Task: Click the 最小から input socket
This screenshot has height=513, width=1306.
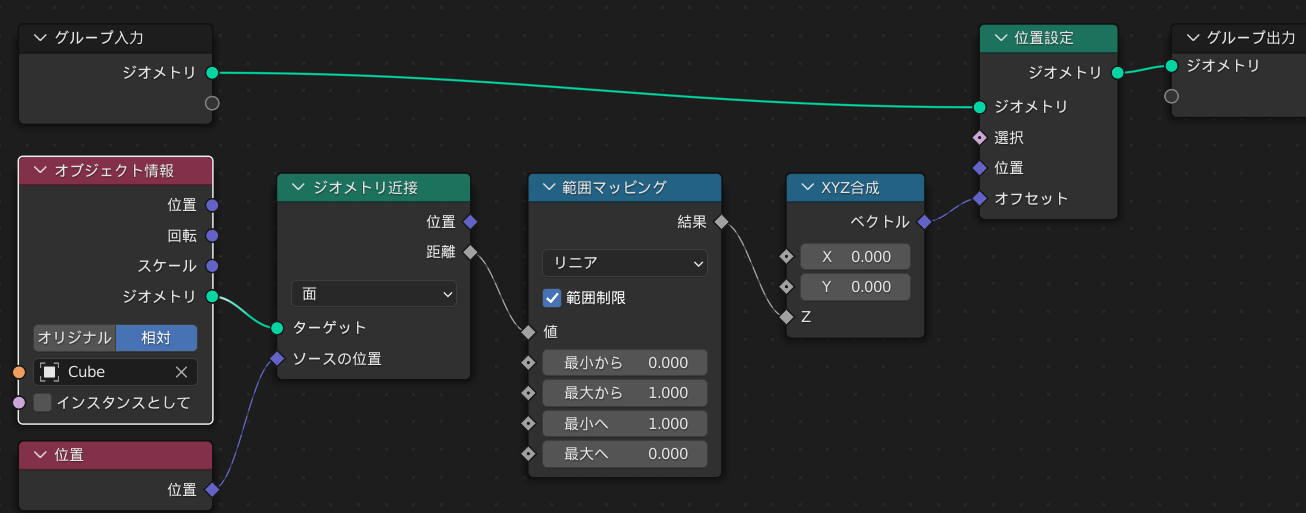Action: point(528,362)
